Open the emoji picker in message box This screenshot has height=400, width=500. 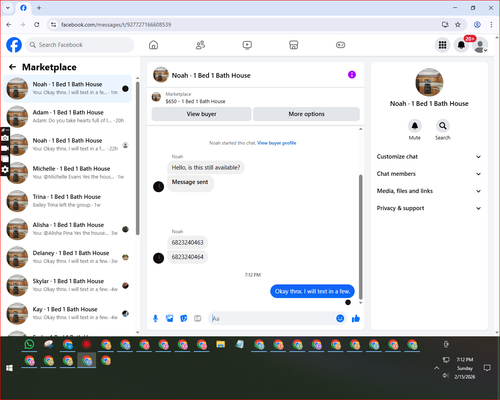coord(340,318)
